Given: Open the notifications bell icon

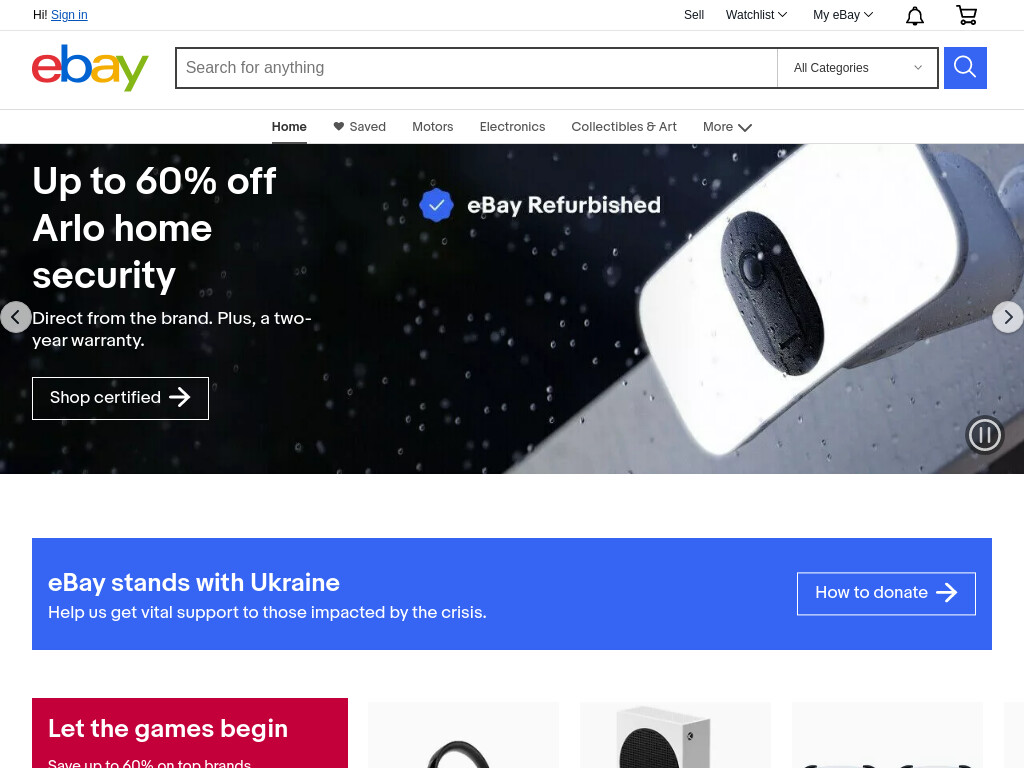Looking at the screenshot, I should (914, 15).
